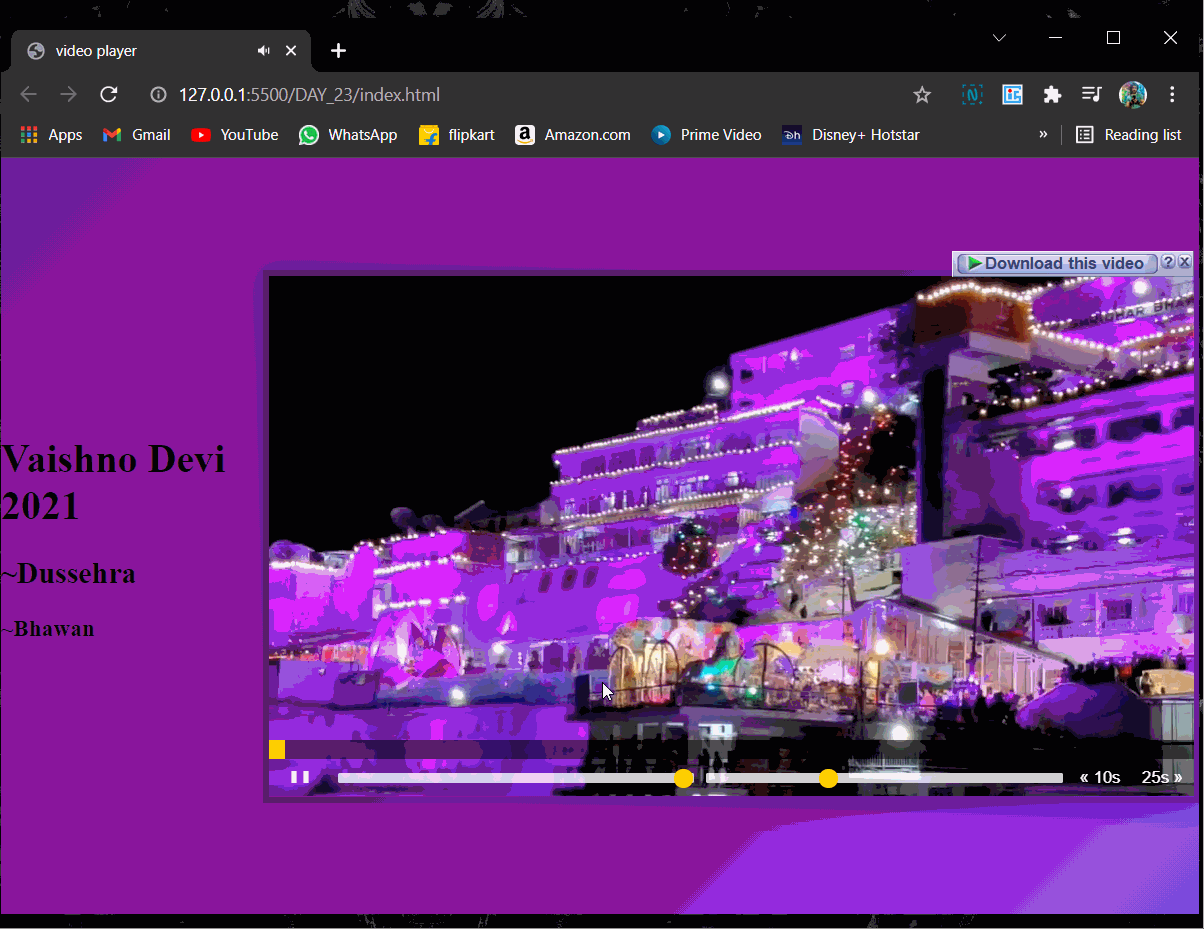Screen dimensions: 1204x929
Task: Open tab search dropdown arrow
Action: (999, 38)
